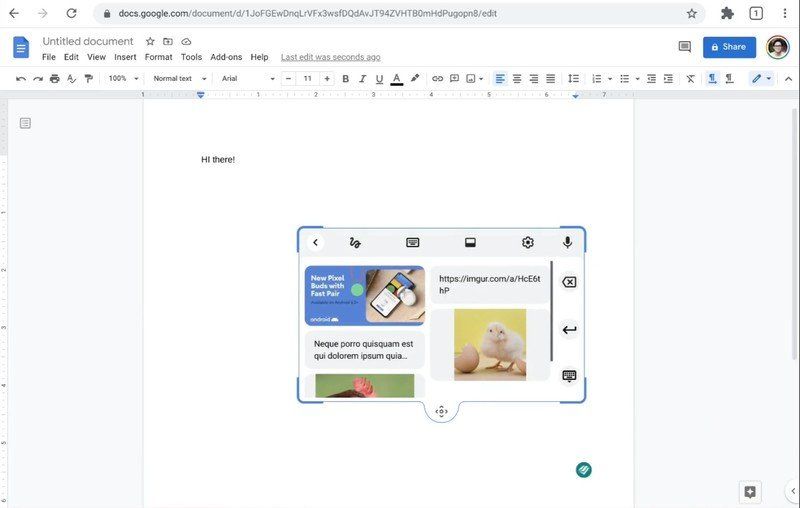800x508 pixels.
Task: Click the Redo icon in toolbar
Action: pyautogui.click(x=38, y=79)
